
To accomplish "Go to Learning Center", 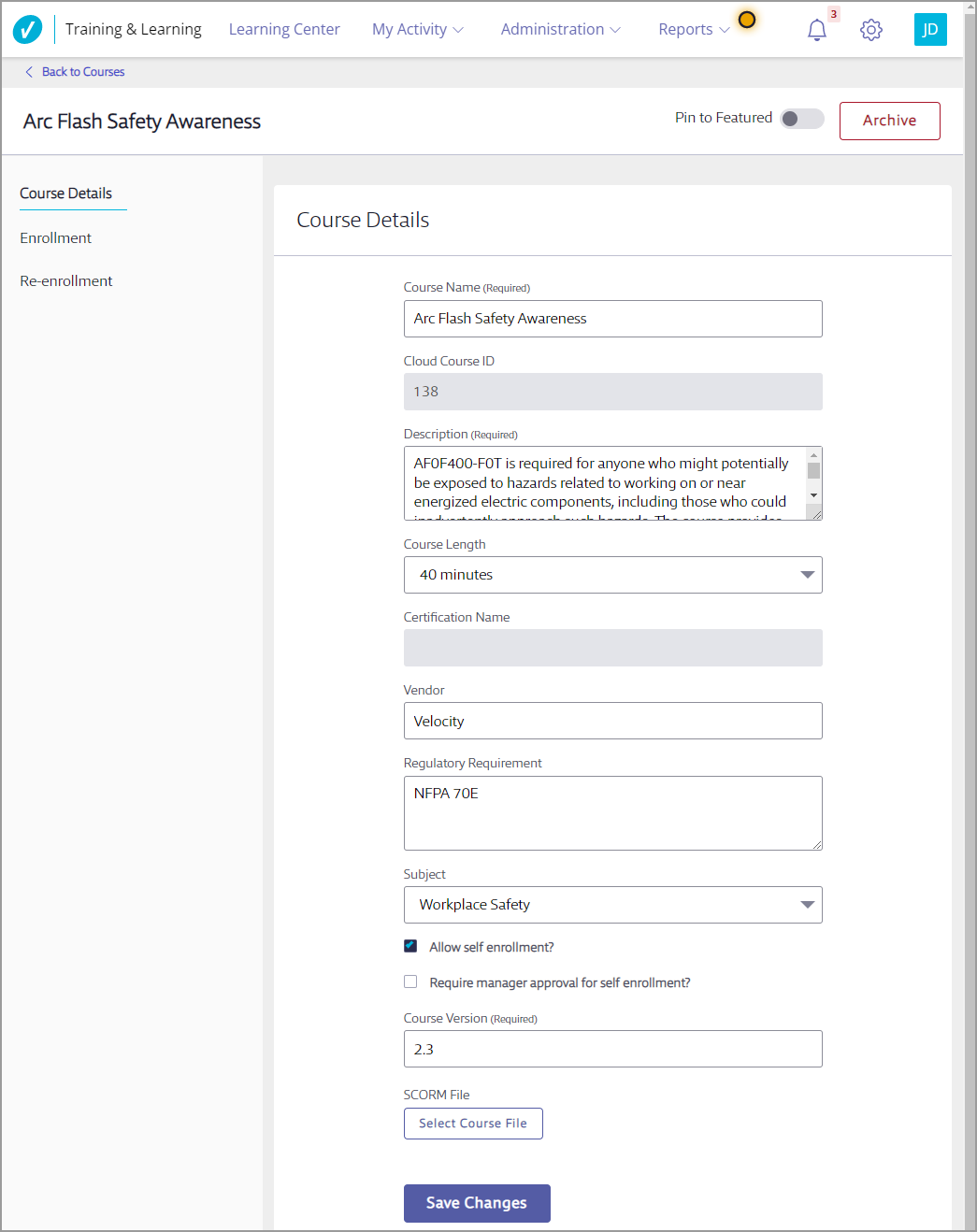I will (x=284, y=30).
